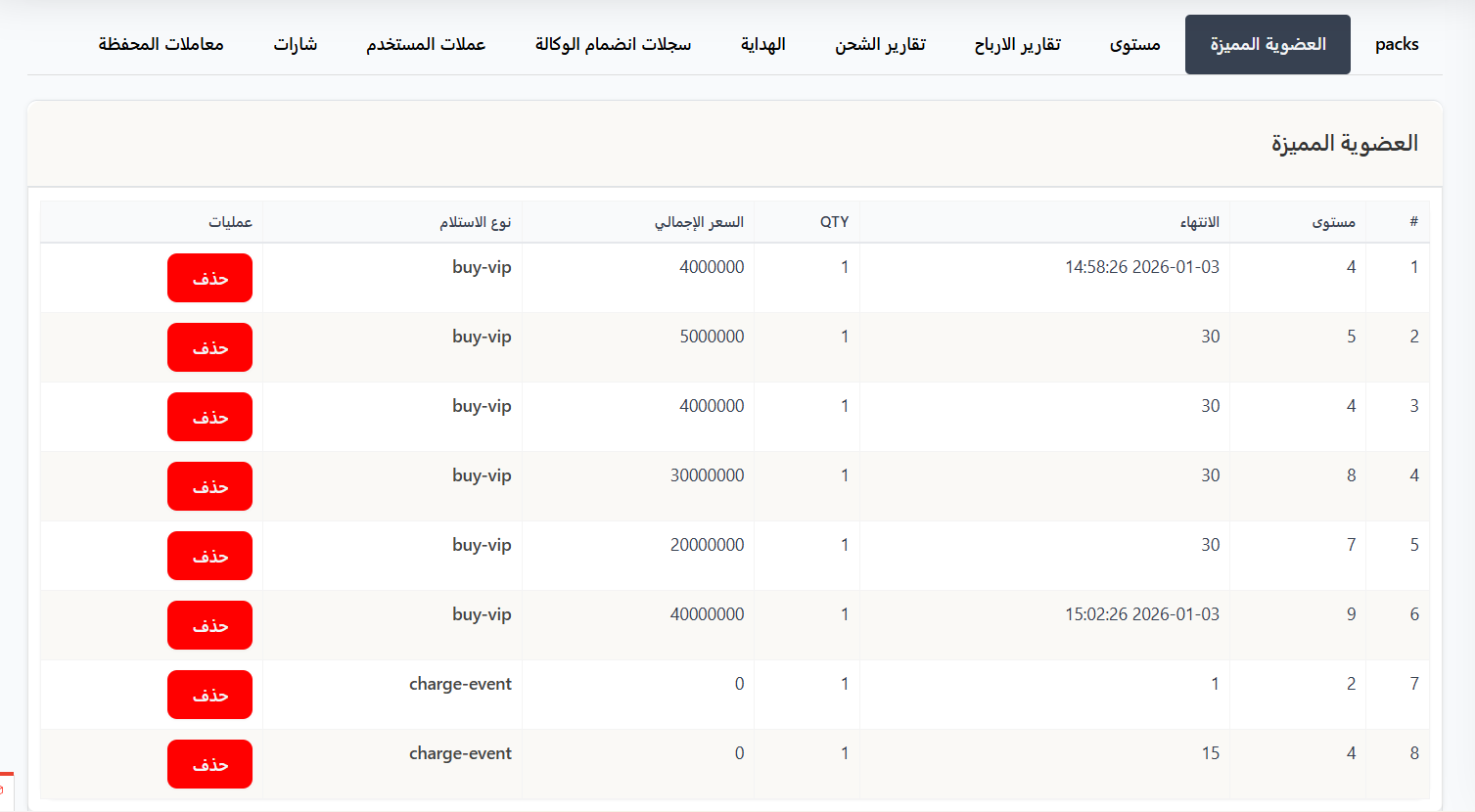The image size is (1475, 812).
Task: Select the date 15:02:26 2026-01-03
Action: point(1142,614)
